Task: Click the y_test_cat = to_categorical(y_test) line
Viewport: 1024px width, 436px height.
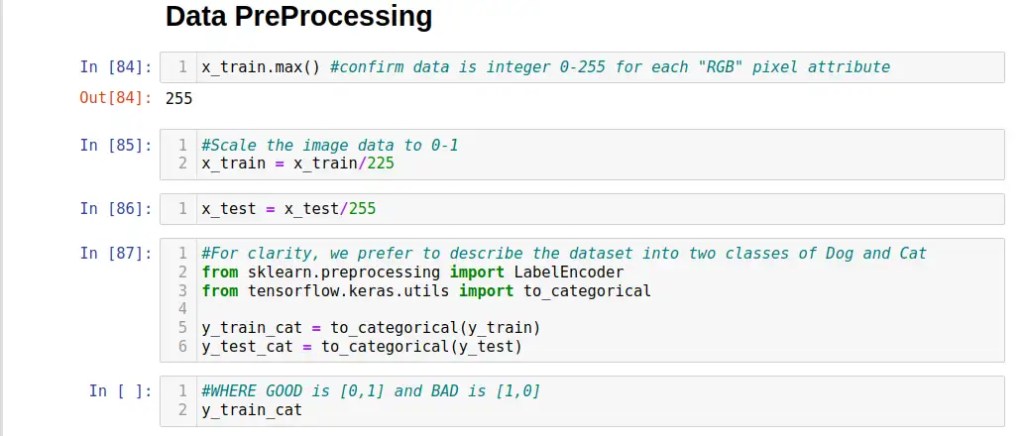Action: click(361, 347)
